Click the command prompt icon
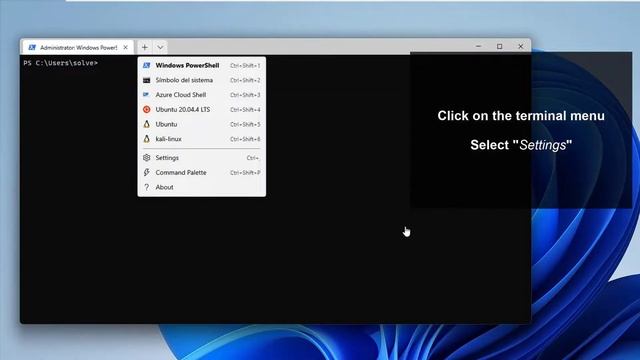The width and height of the screenshot is (640, 360). point(147,80)
